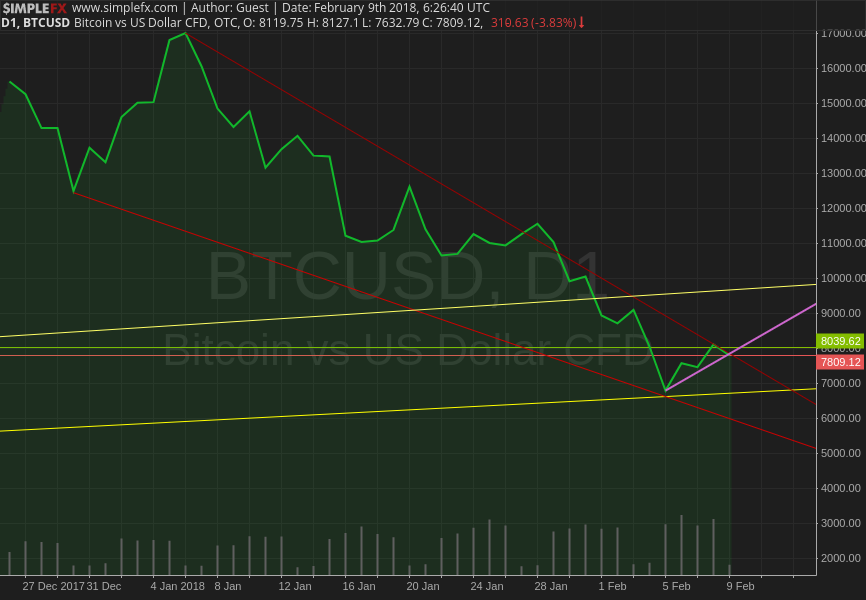Click the 'Date: February 9th 2018, 6:26:40 UTC' text
Image resolution: width=866 pixels, height=600 pixels.
[x=386, y=8]
